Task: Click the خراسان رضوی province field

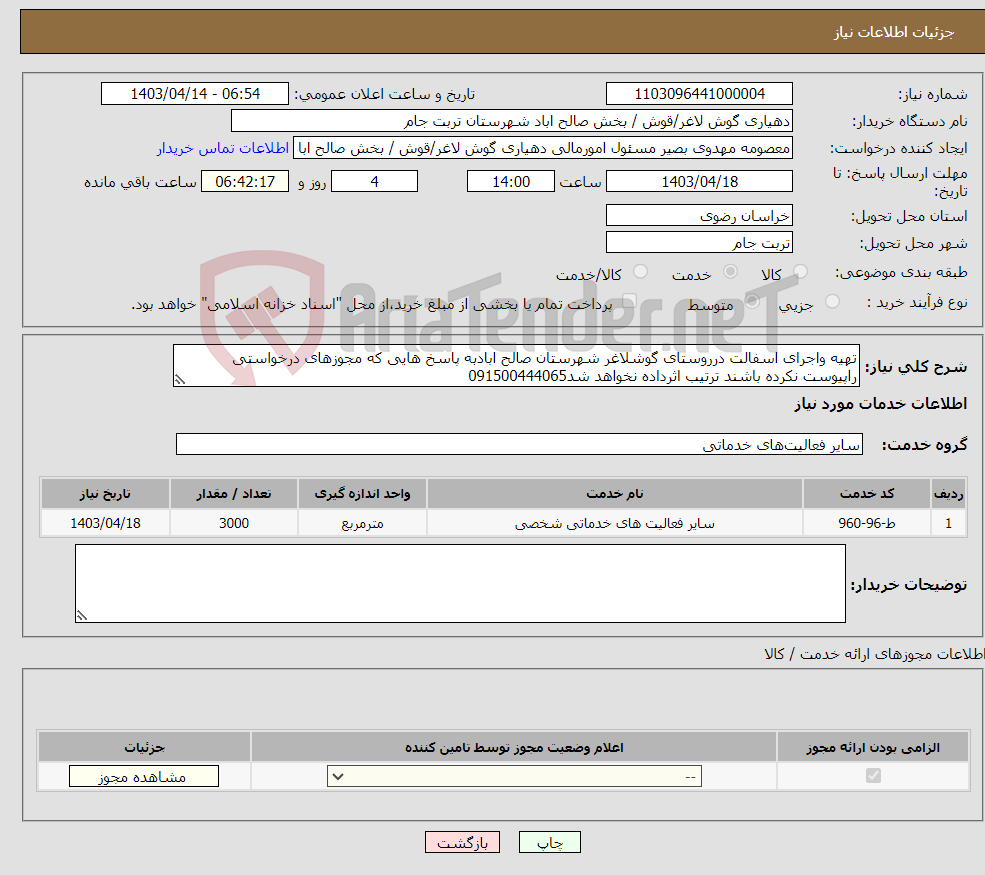Action: [x=699, y=215]
